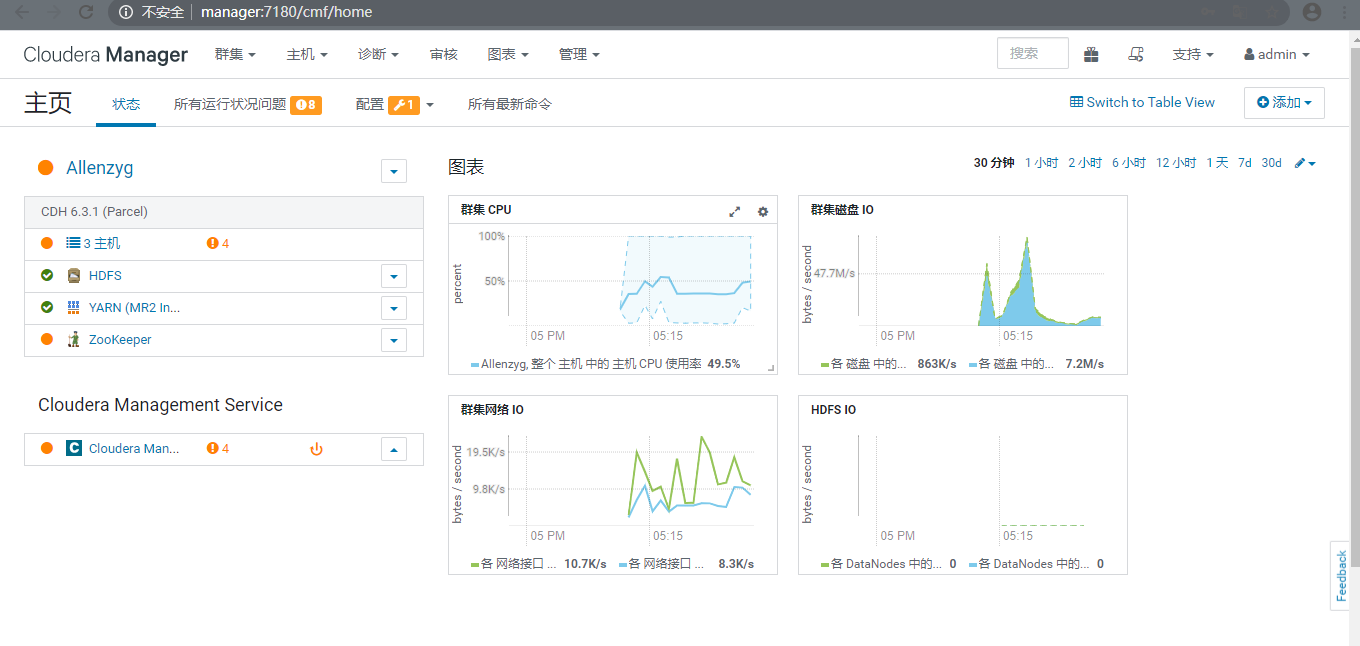Select the HDFS service icon
This screenshot has width=1360, height=646.
pos(74,275)
